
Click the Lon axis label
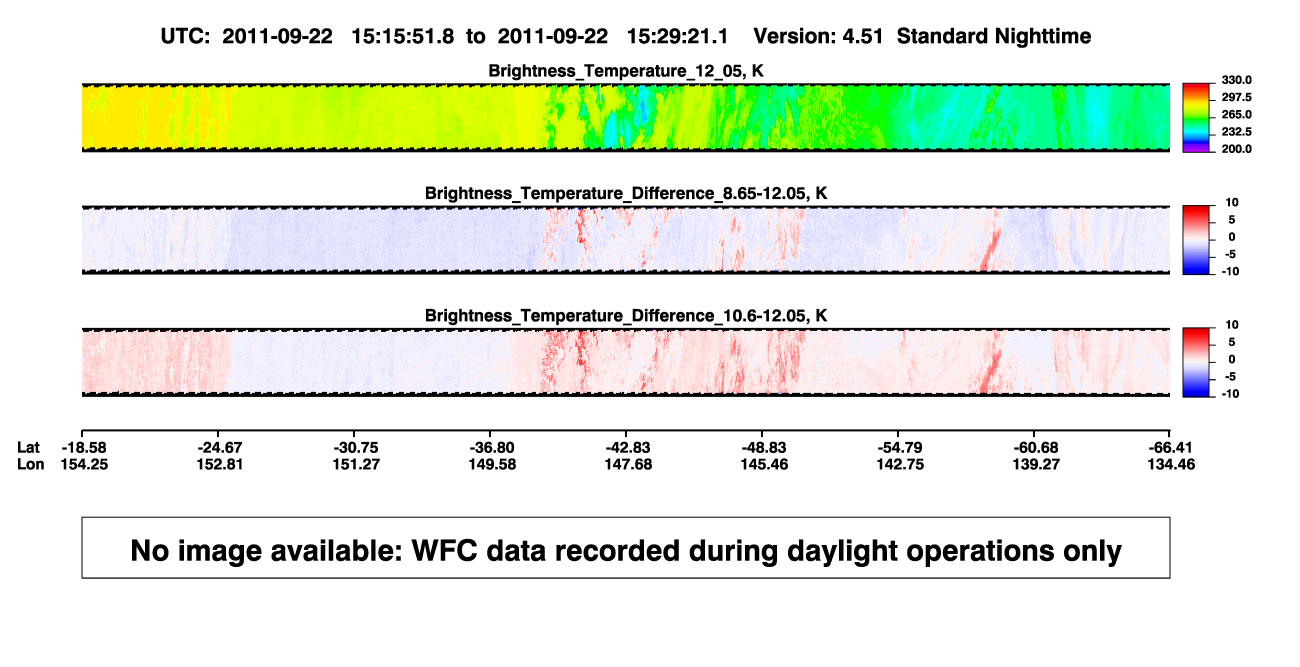(x=31, y=464)
